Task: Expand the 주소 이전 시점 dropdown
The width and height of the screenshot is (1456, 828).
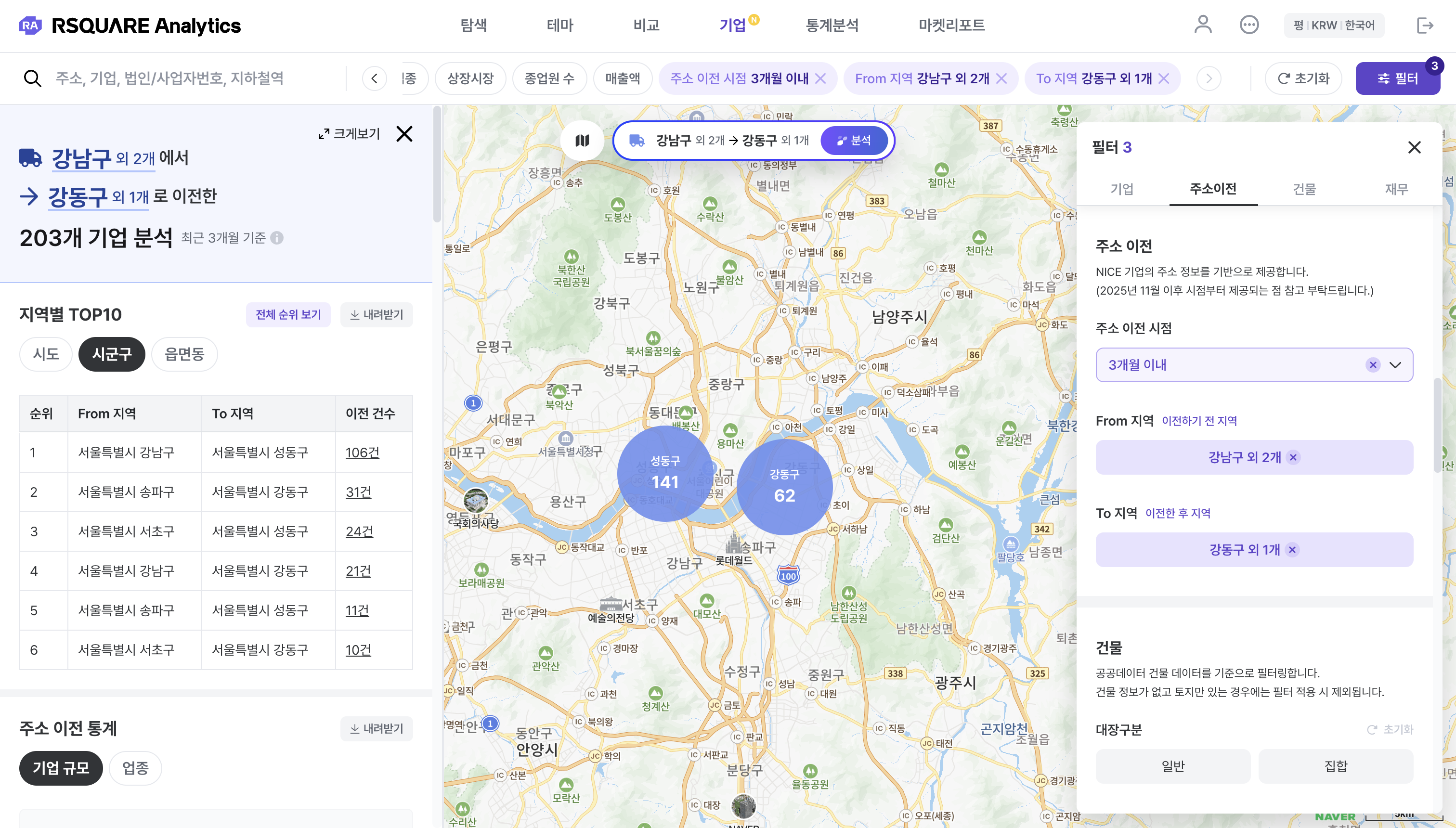Action: click(1394, 365)
